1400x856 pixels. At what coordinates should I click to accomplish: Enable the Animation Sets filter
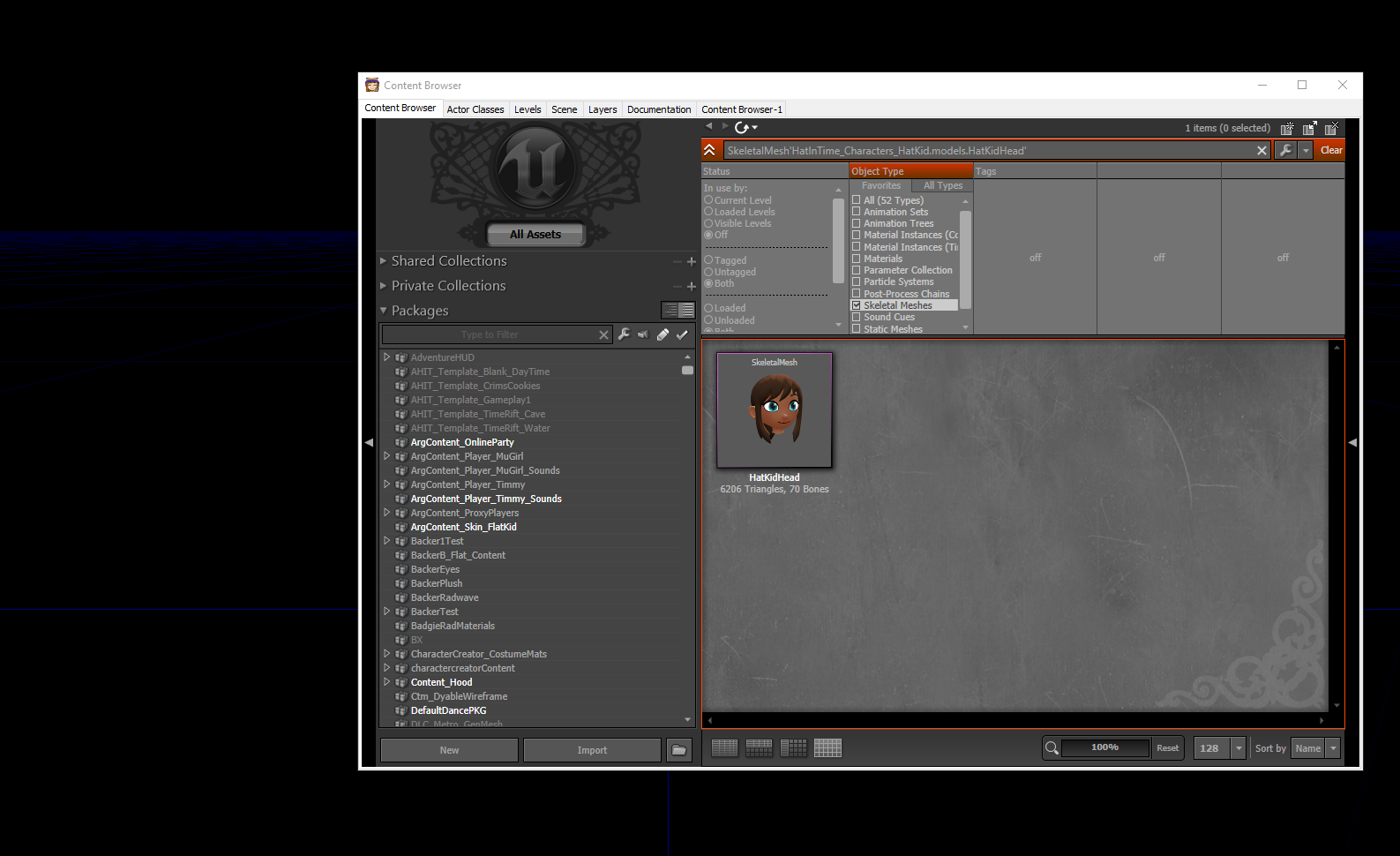point(857,212)
